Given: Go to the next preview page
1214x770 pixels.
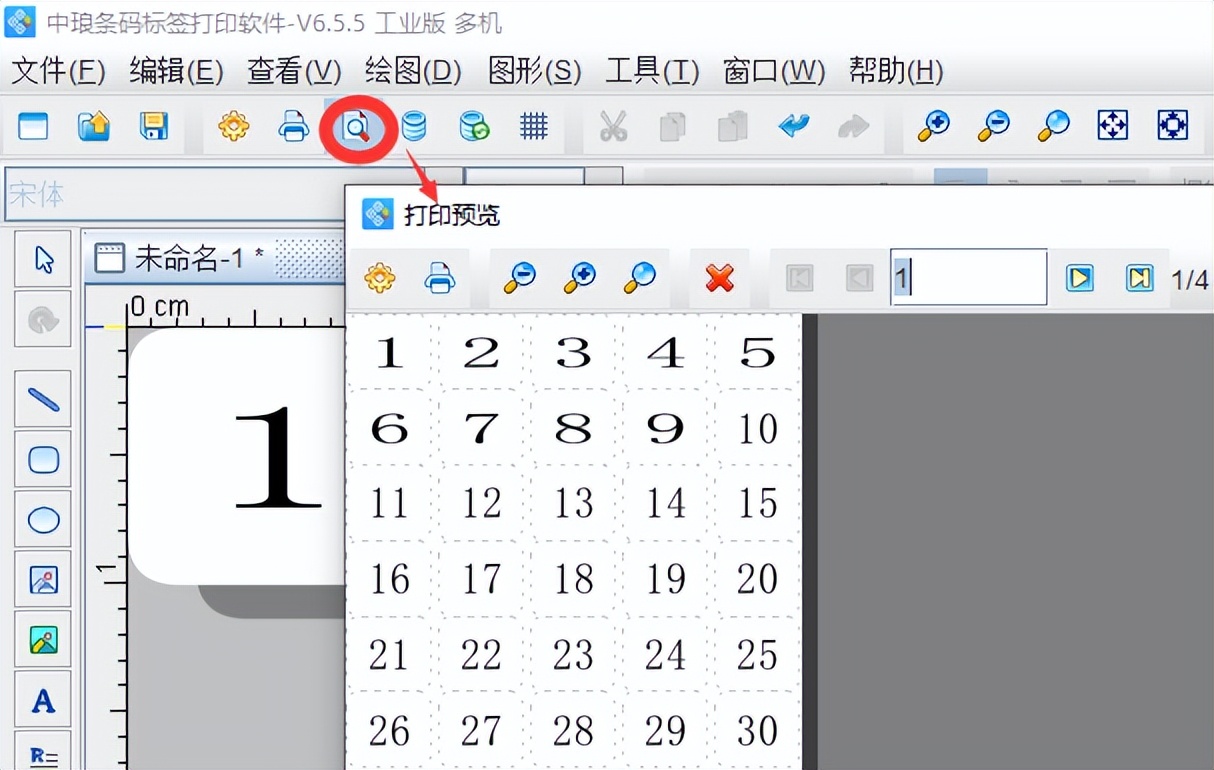Looking at the screenshot, I should pyautogui.click(x=1081, y=278).
